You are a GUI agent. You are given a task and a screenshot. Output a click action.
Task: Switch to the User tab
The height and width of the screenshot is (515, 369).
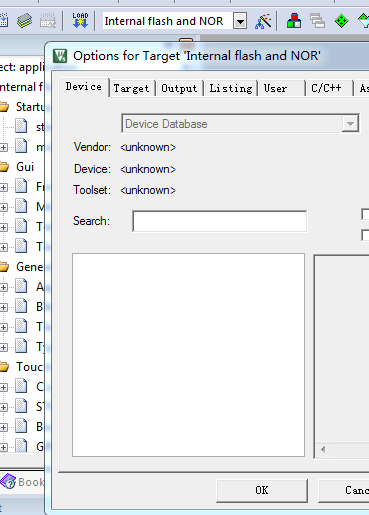[x=281, y=88]
